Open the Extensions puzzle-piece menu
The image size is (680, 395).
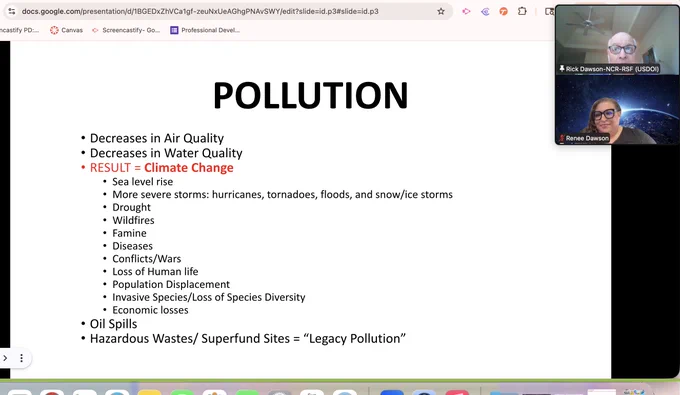[522, 11]
